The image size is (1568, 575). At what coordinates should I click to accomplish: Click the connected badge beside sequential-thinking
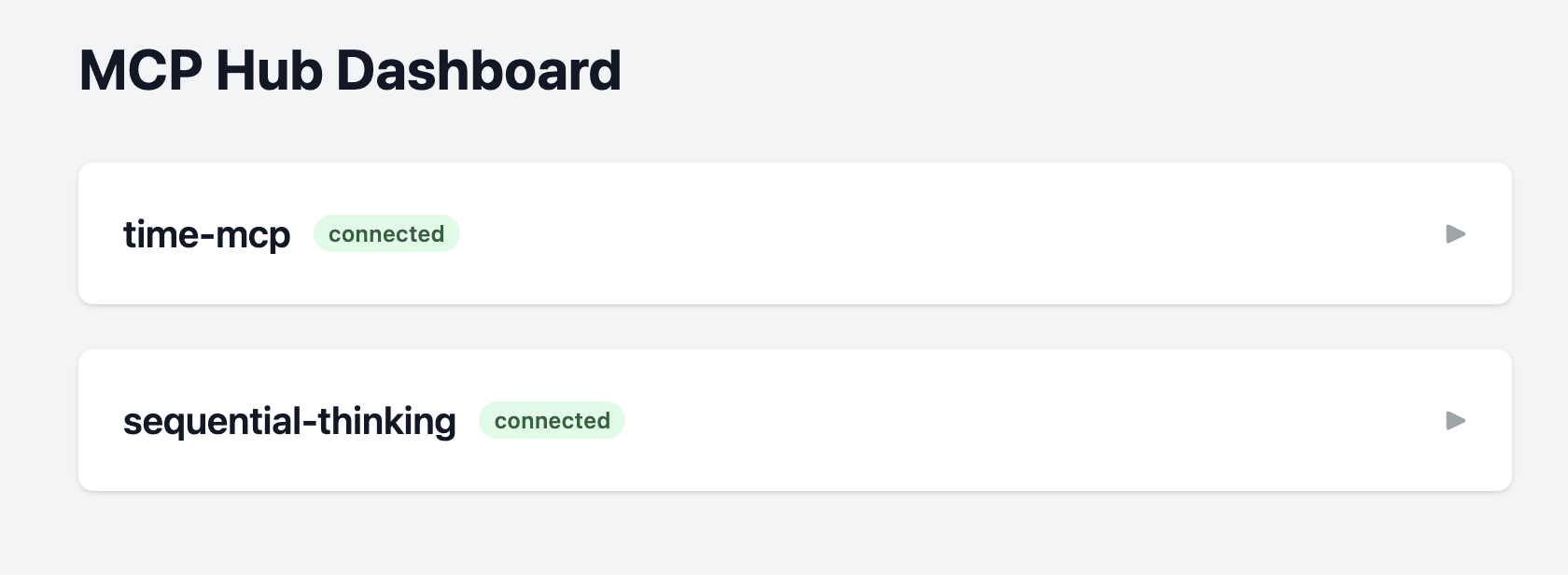552,420
